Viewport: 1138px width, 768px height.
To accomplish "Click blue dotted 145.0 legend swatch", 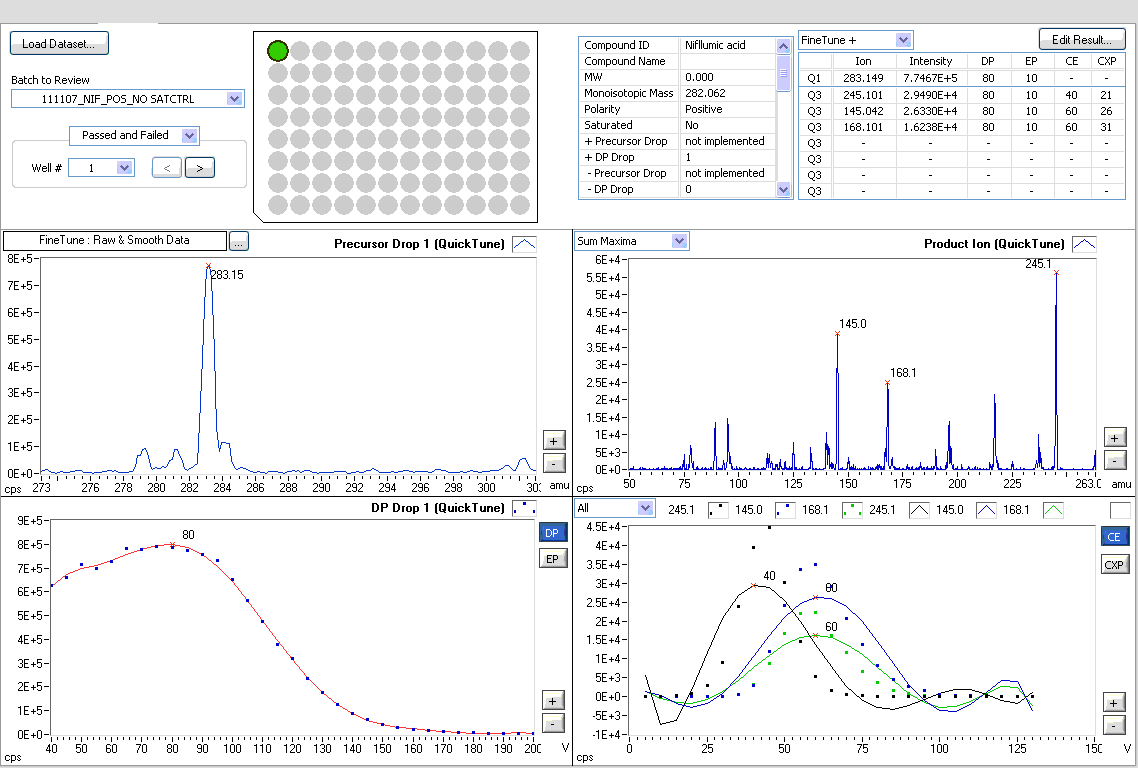I will pos(785,510).
